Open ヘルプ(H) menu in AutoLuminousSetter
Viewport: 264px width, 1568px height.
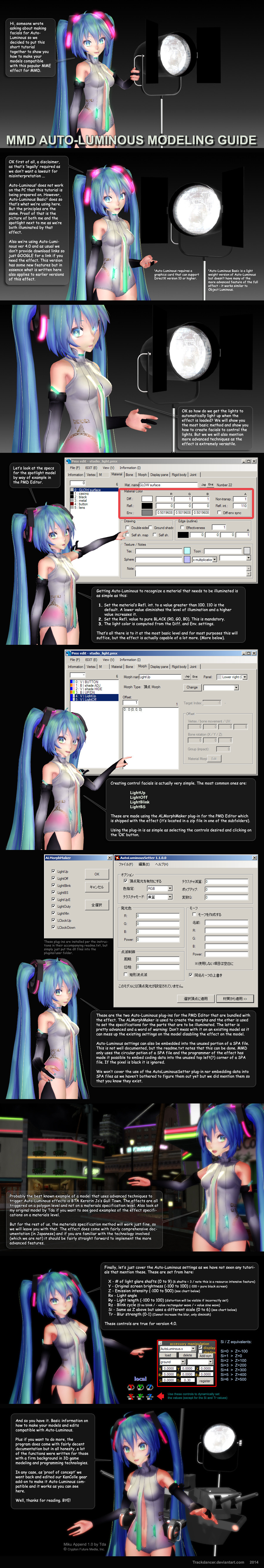click(x=162, y=864)
